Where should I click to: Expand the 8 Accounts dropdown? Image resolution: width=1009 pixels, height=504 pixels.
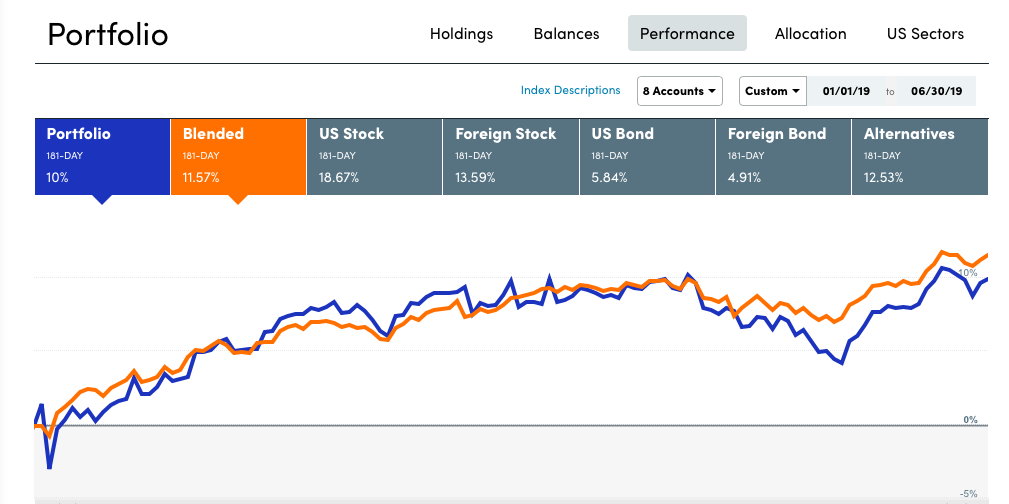click(x=681, y=91)
